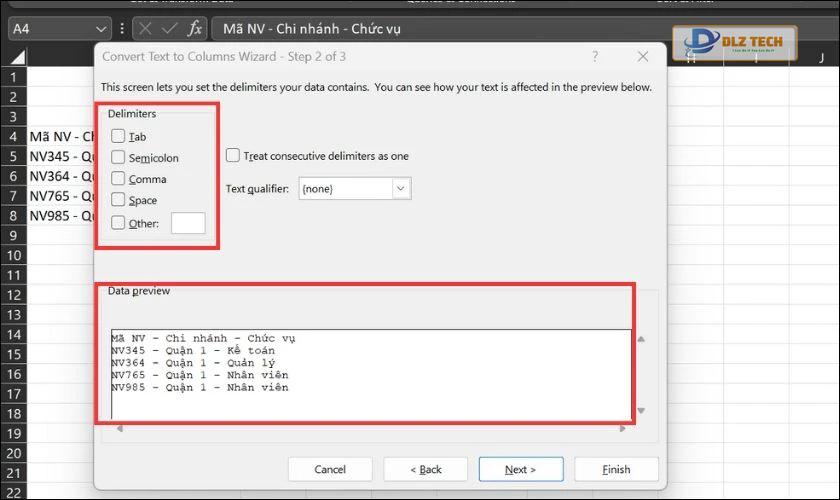
Task: Proceed with the Next button
Action: [521, 469]
